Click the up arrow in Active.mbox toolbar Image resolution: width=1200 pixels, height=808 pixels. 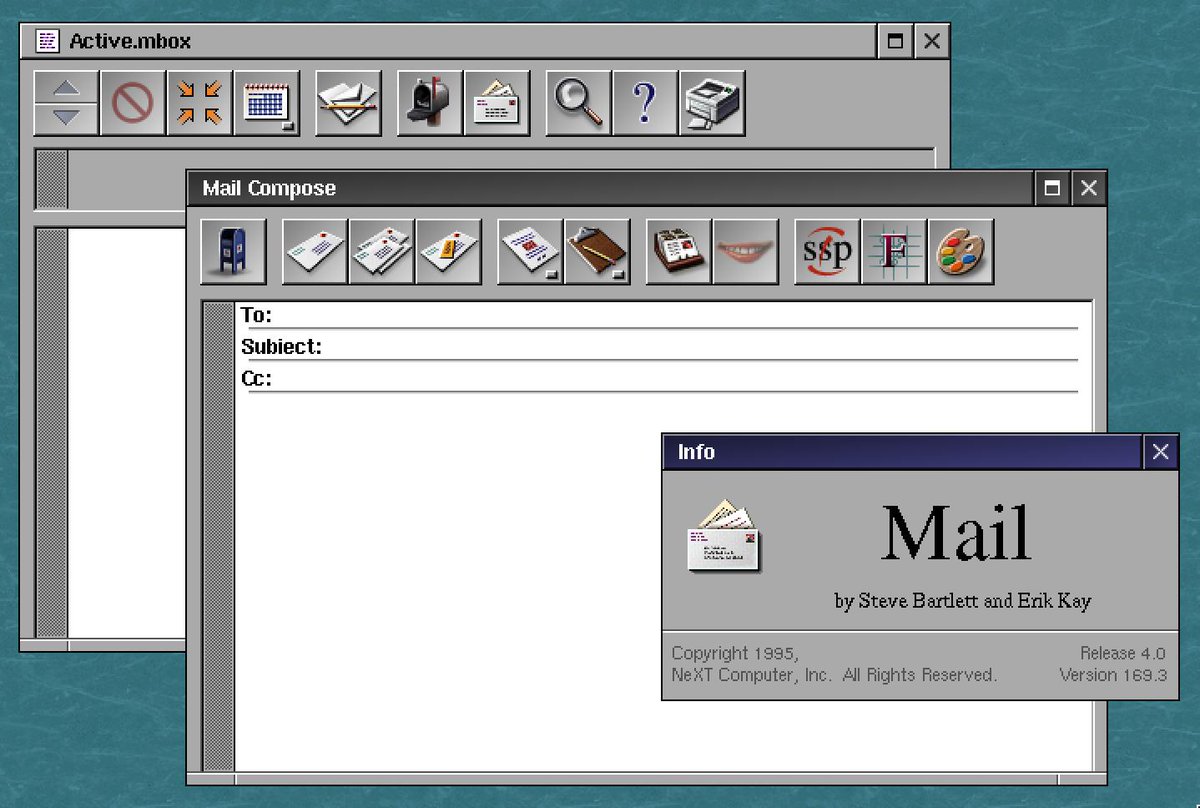[66, 87]
